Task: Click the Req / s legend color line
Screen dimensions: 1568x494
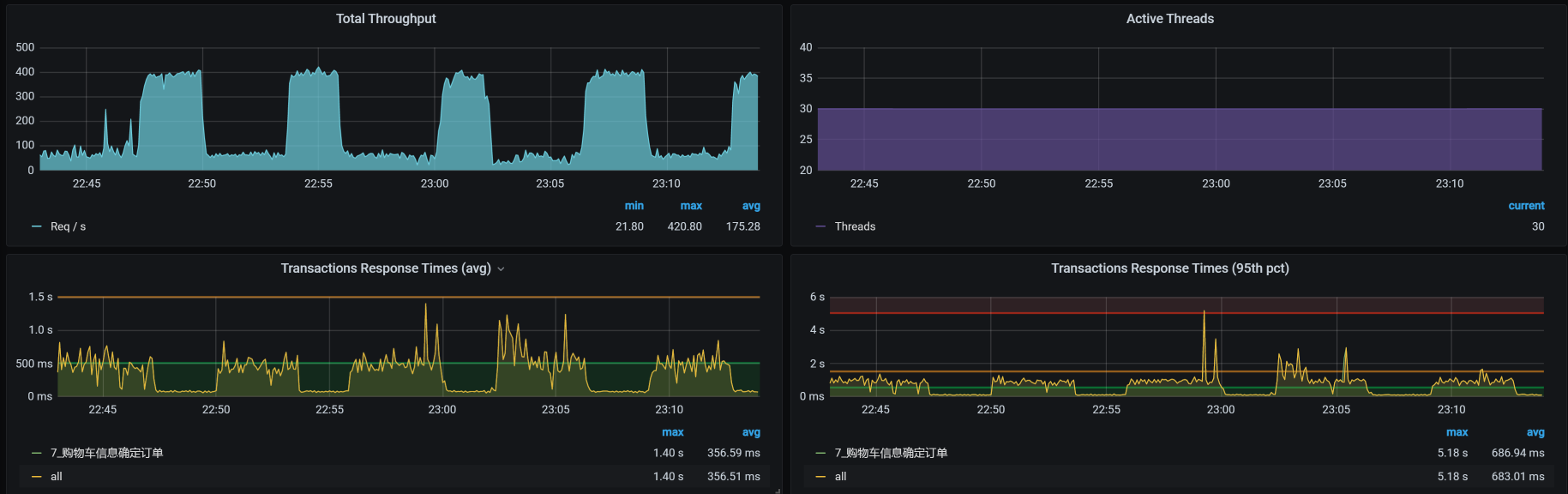Action: pos(36,226)
